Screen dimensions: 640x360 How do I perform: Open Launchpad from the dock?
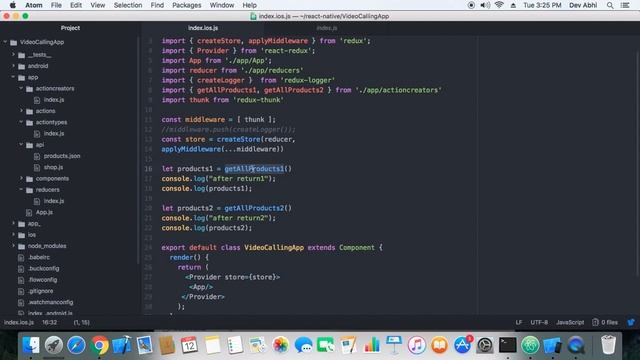pyautogui.click(x=53, y=345)
